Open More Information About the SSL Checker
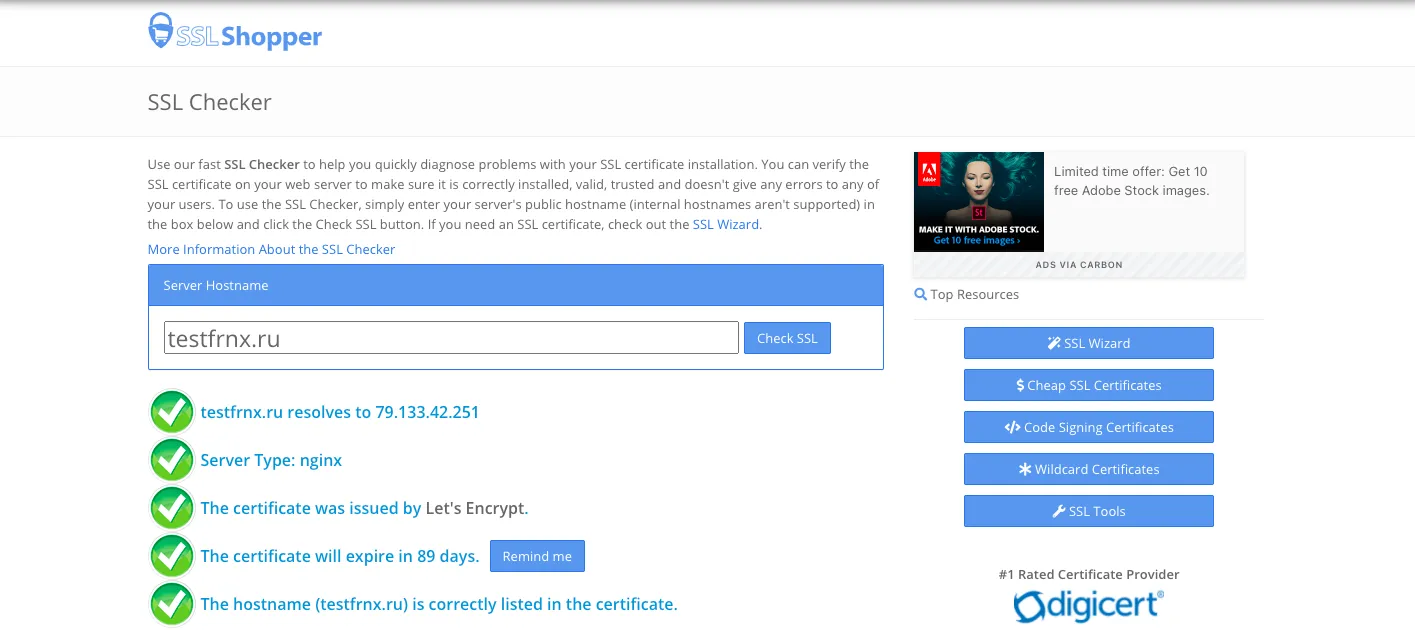 point(271,249)
